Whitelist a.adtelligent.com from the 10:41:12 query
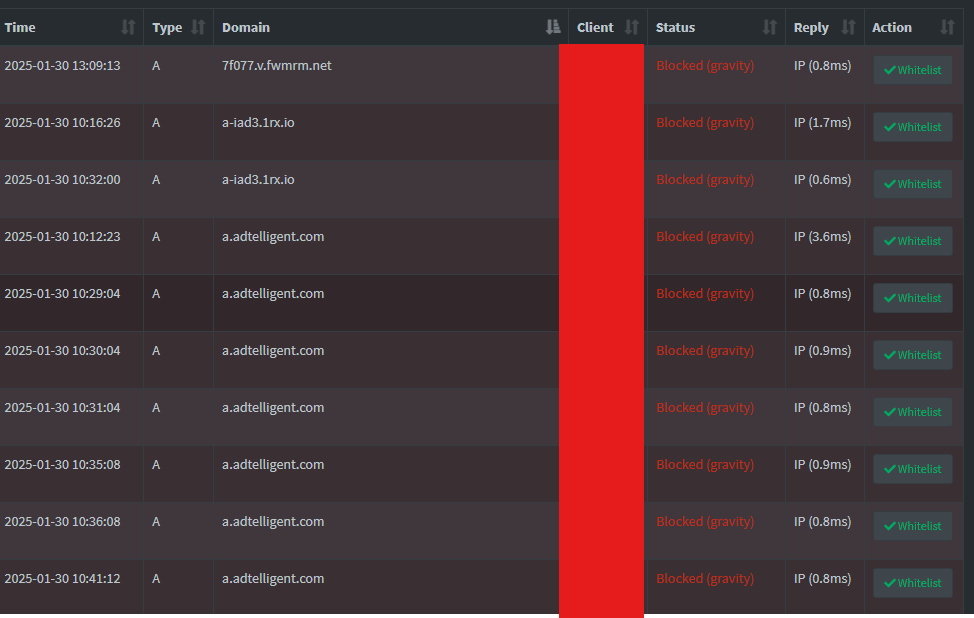The width and height of the screenshot is (974, 618). (913, 583)
